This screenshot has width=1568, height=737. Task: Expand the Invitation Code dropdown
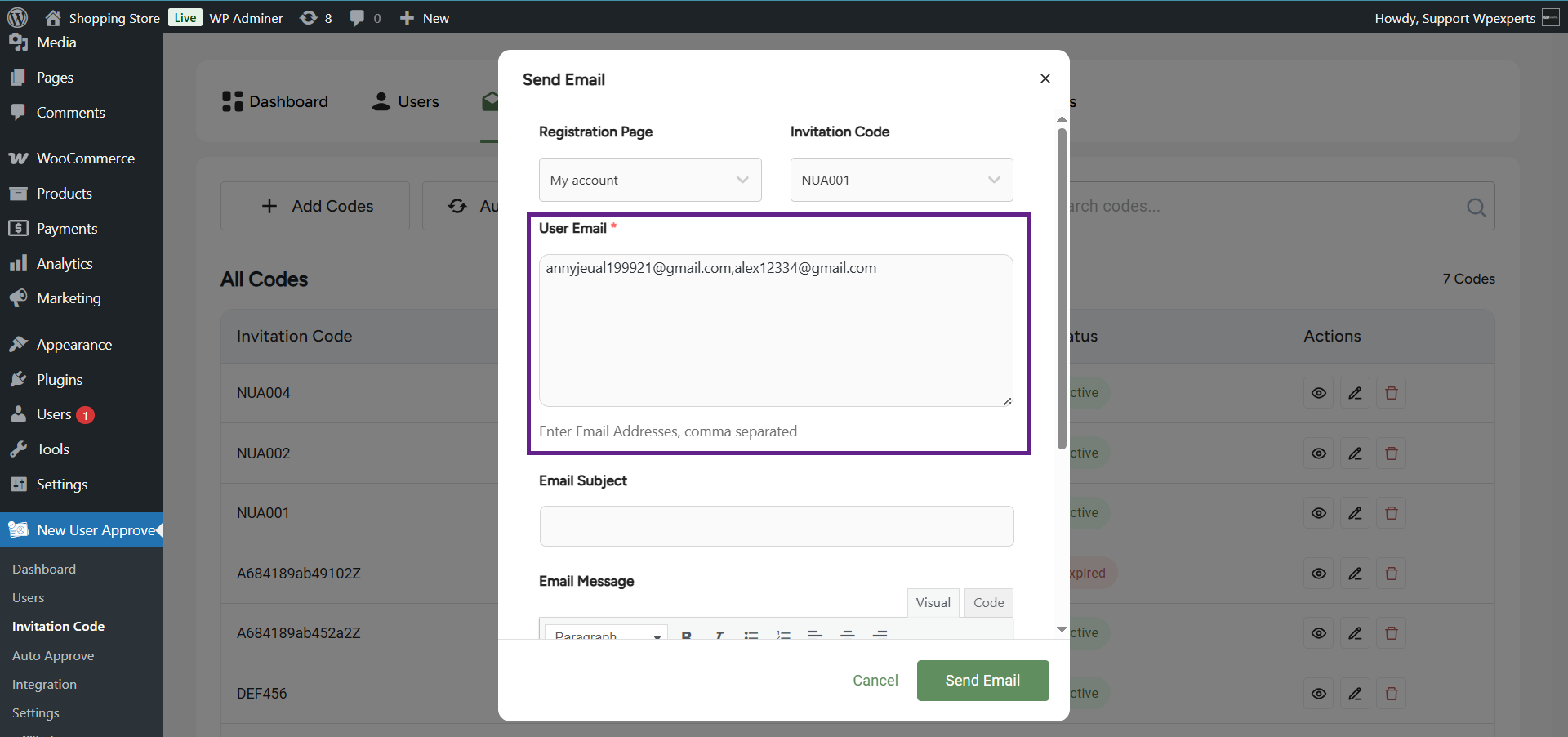pos(902,180)
